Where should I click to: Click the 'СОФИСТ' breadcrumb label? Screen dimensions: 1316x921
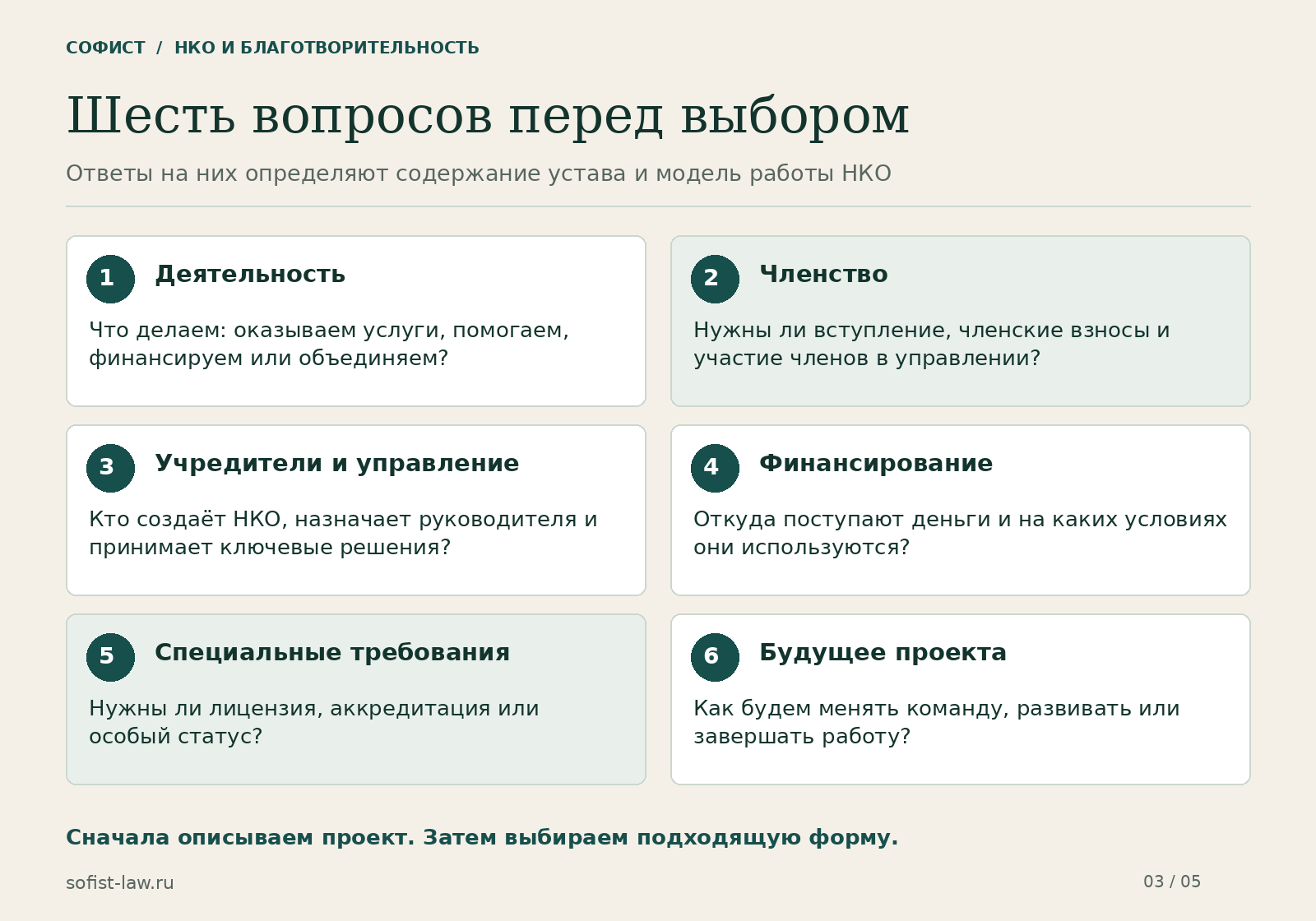(105, 48)
